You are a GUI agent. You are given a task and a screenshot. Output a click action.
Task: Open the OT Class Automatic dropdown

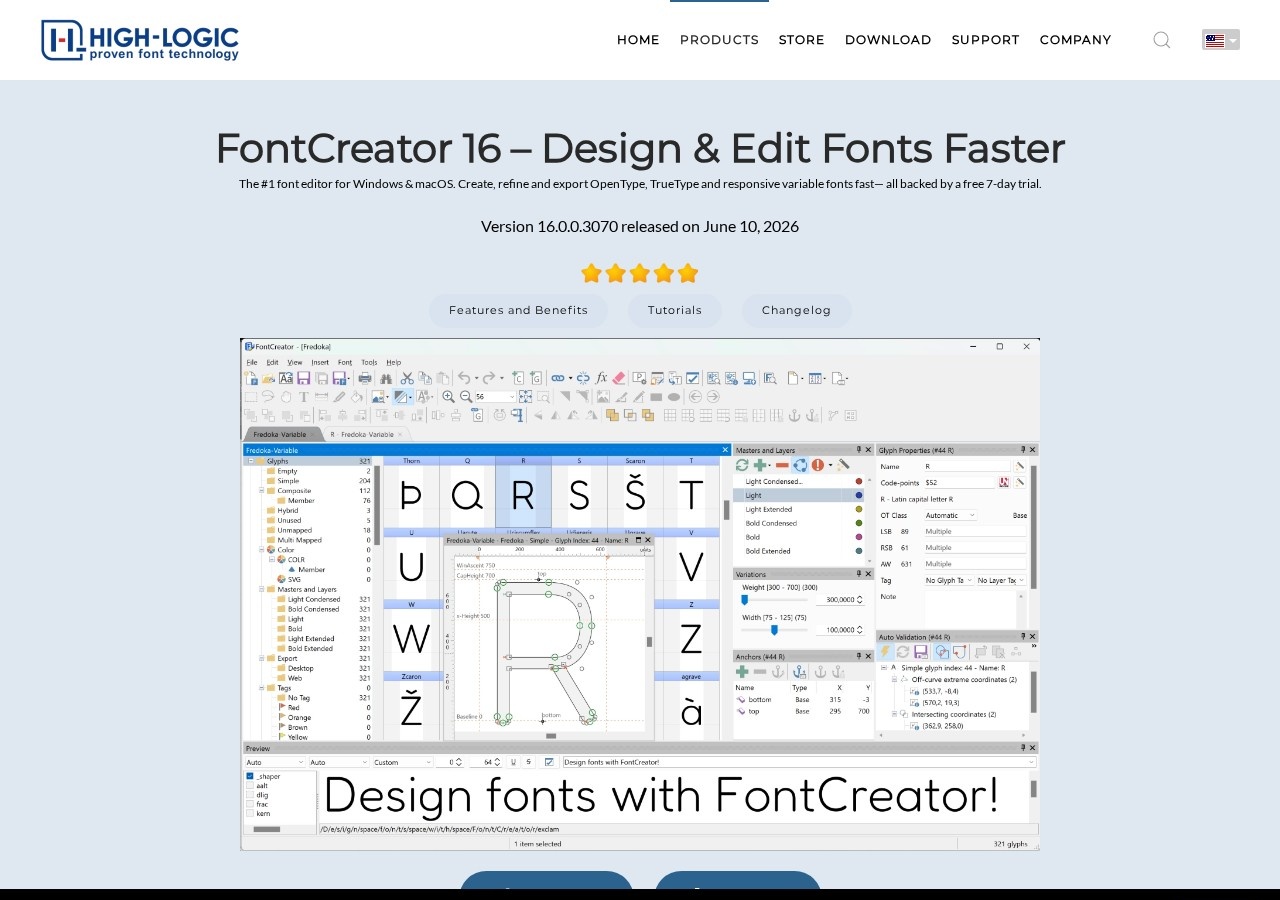[951, 515]
